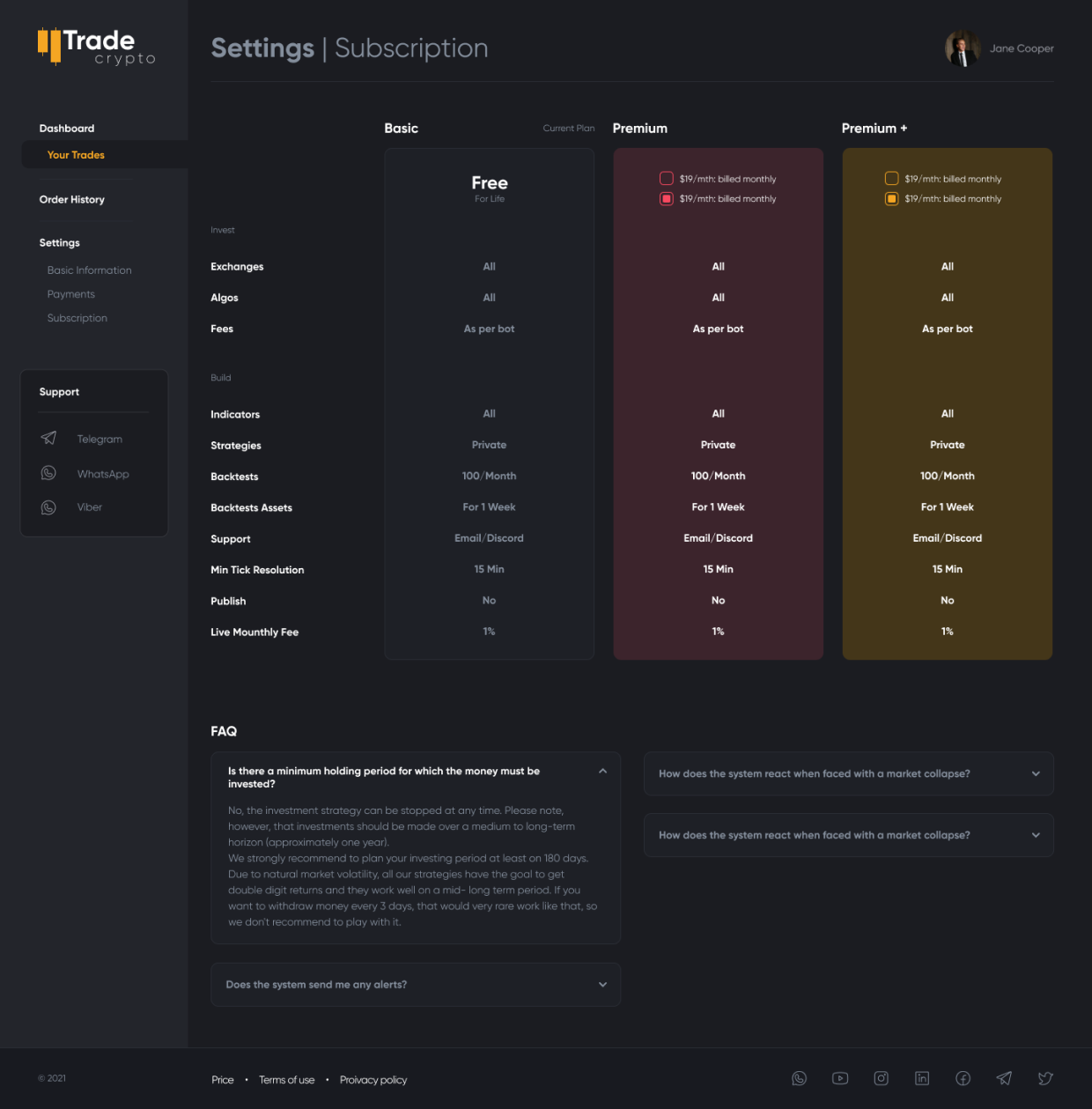
Task: Click the Telegram icon in Support panel
Action: coord(48,439)
